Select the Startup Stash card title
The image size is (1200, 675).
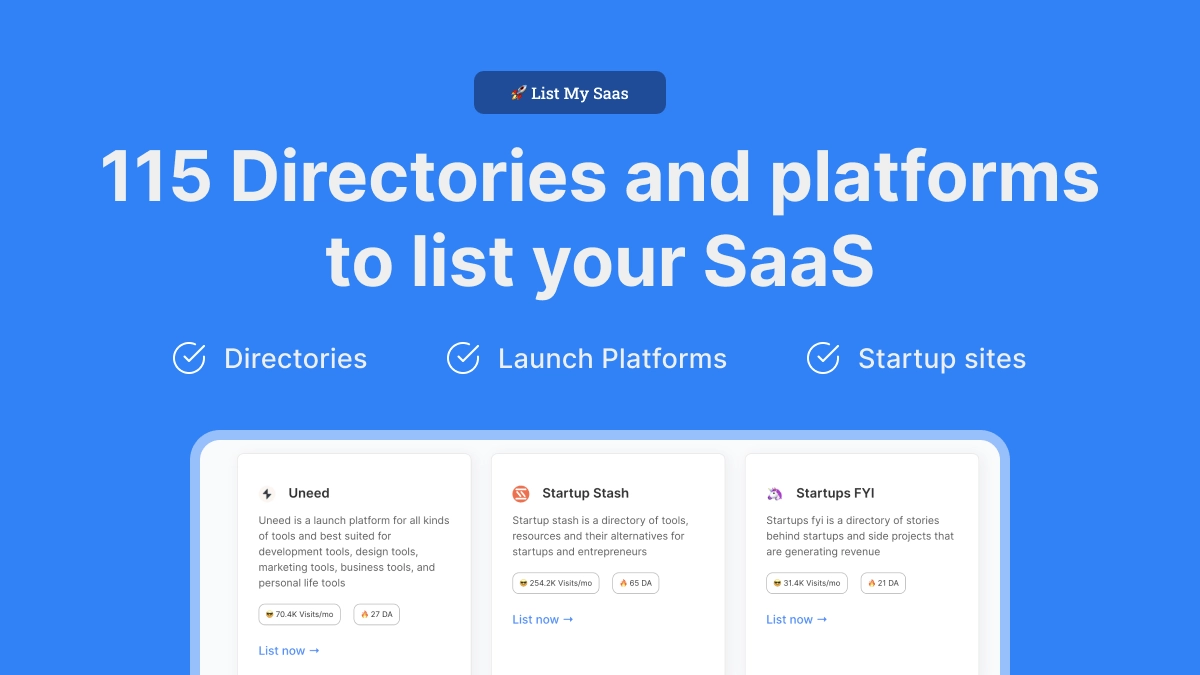coord(585,493)
